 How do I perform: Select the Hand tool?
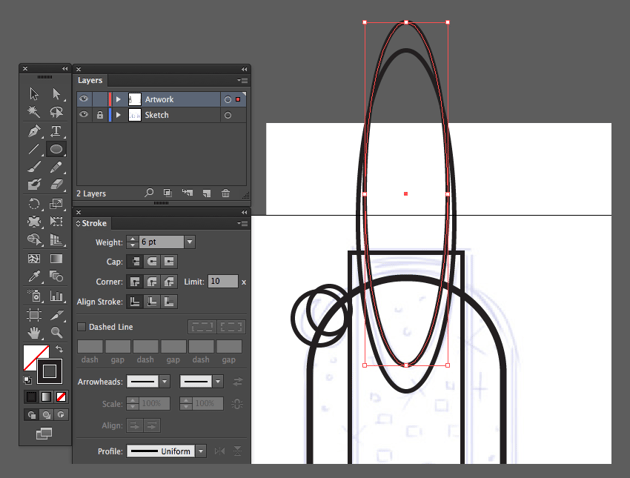pos(34,332)
